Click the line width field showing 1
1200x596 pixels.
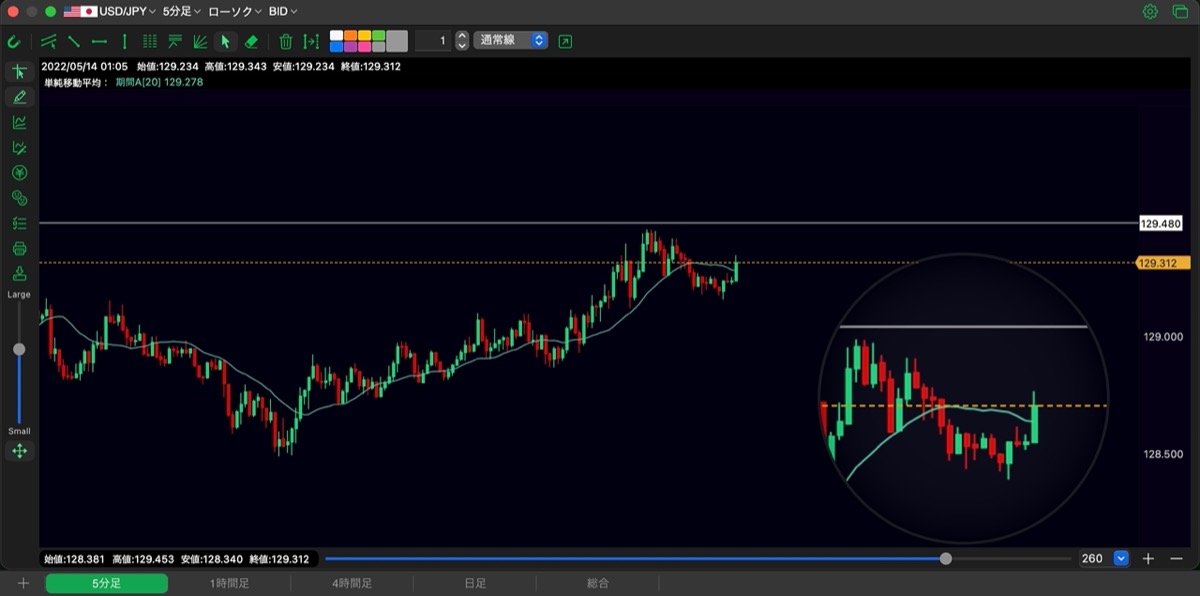pos(433,41)
